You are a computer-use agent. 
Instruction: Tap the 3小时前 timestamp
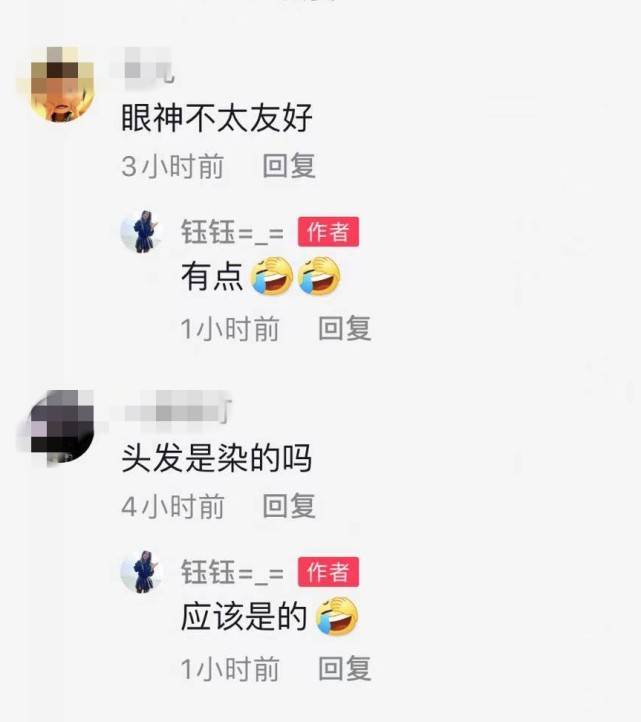(x=173, y=166)
